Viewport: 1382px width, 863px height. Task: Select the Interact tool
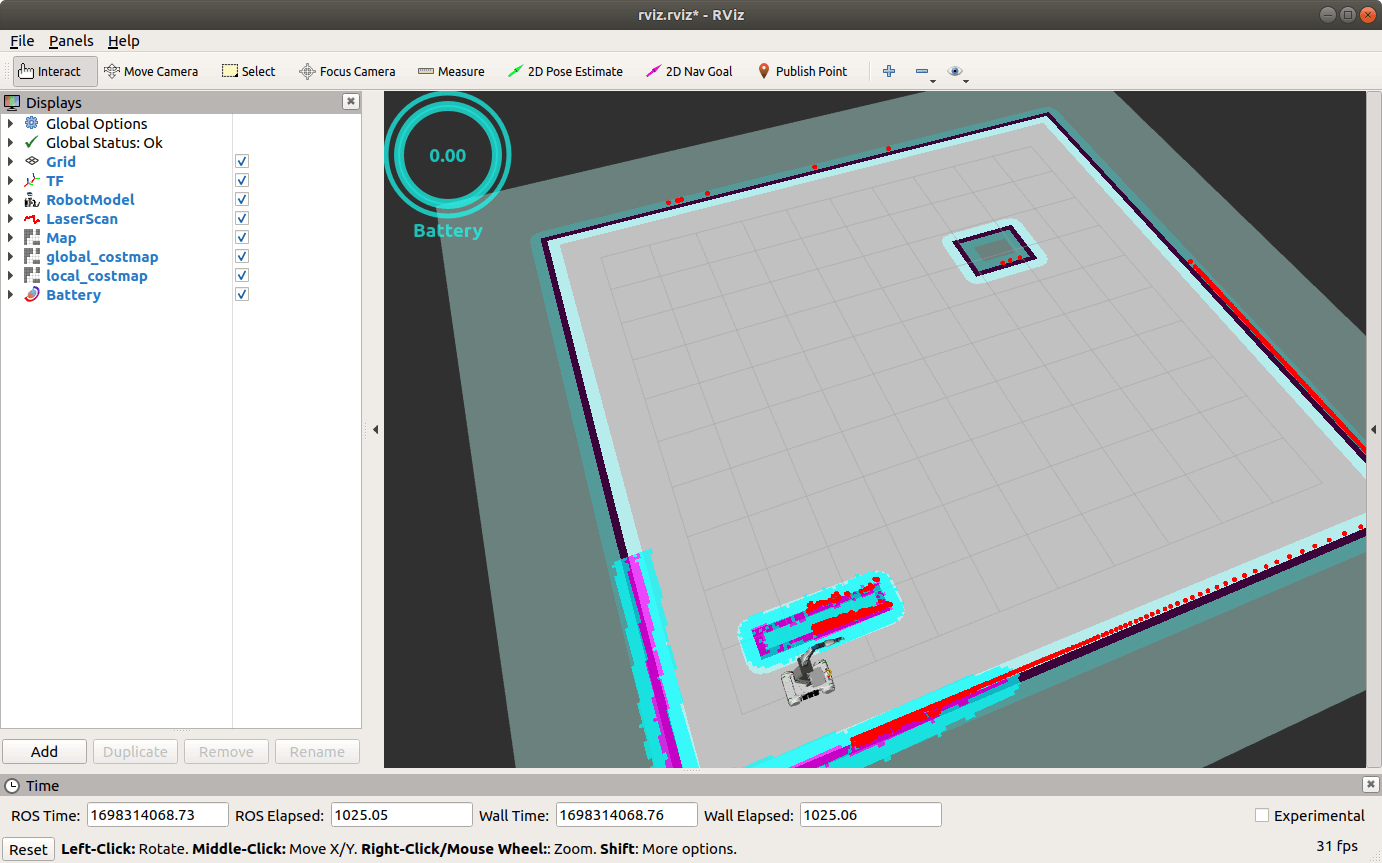(x=55, y=71)
